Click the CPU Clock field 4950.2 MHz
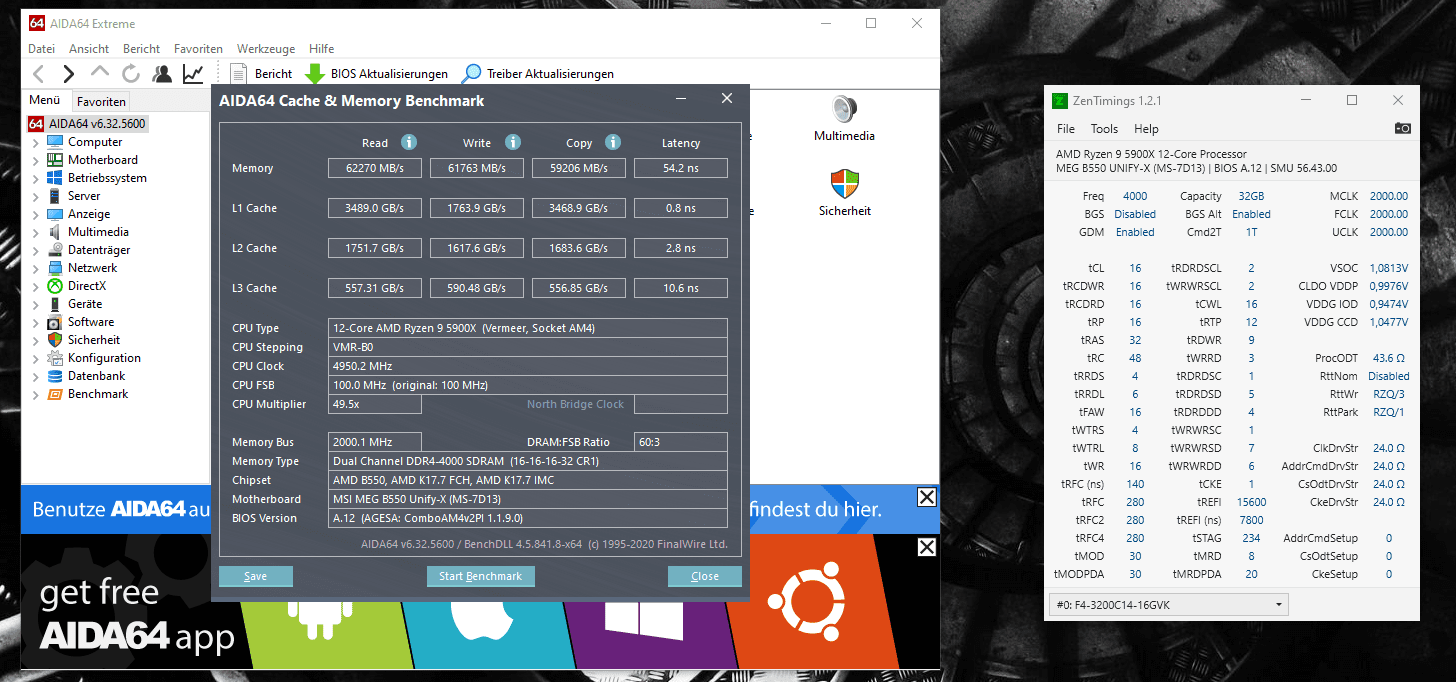Screen dimensions: 1456x682 (528, 366)
